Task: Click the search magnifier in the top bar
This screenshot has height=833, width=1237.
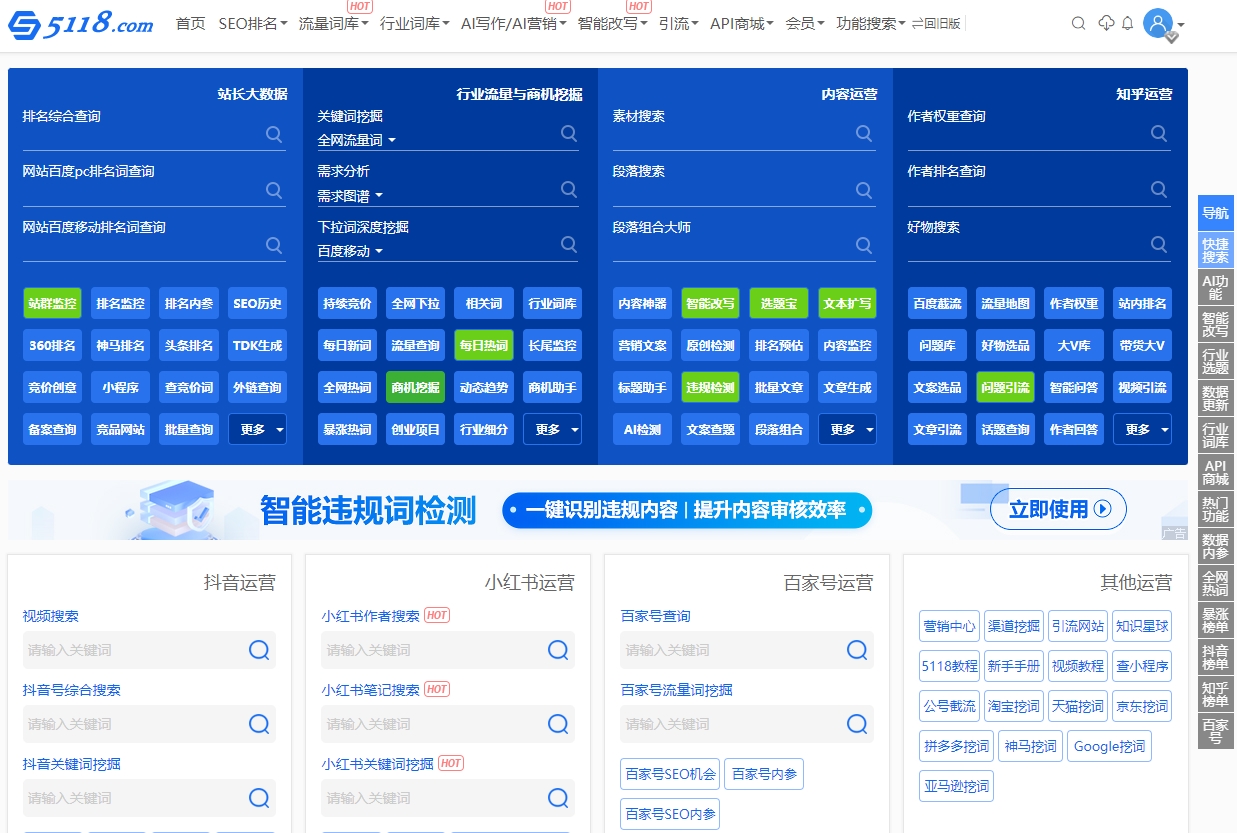Action: (1078, 22)
